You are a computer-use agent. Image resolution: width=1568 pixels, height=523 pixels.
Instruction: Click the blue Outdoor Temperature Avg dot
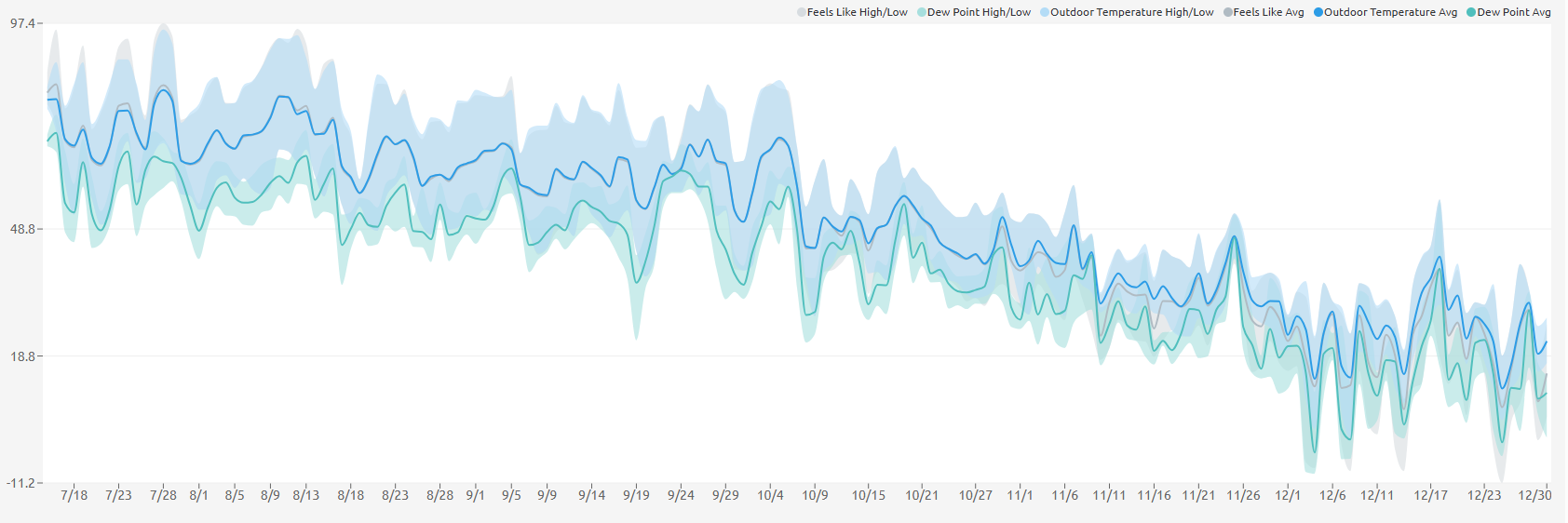coord(1318,12)
